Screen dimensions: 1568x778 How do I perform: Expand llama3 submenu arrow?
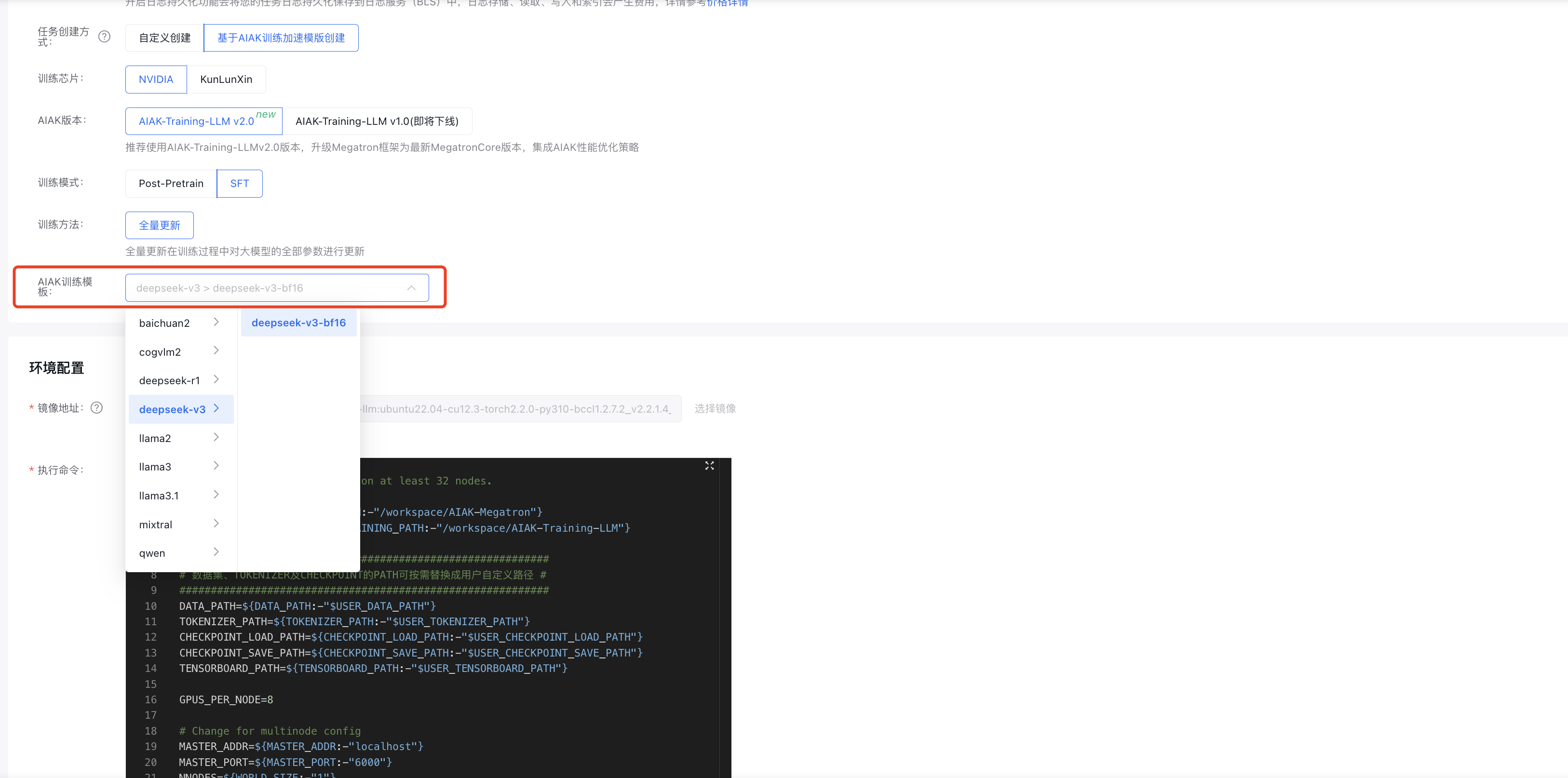click(216, 466)
